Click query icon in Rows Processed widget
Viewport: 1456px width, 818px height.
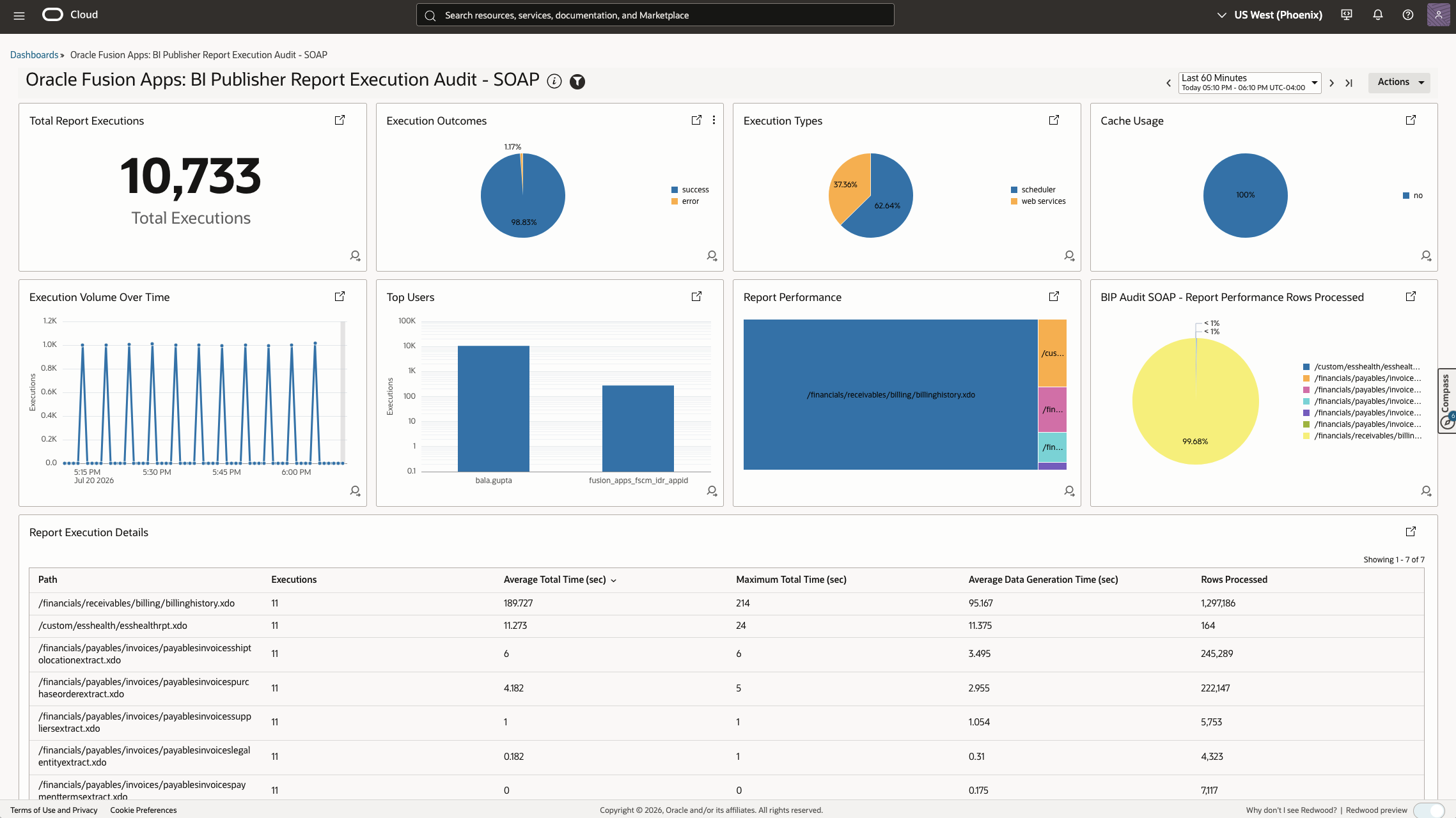click(1426, 491)
